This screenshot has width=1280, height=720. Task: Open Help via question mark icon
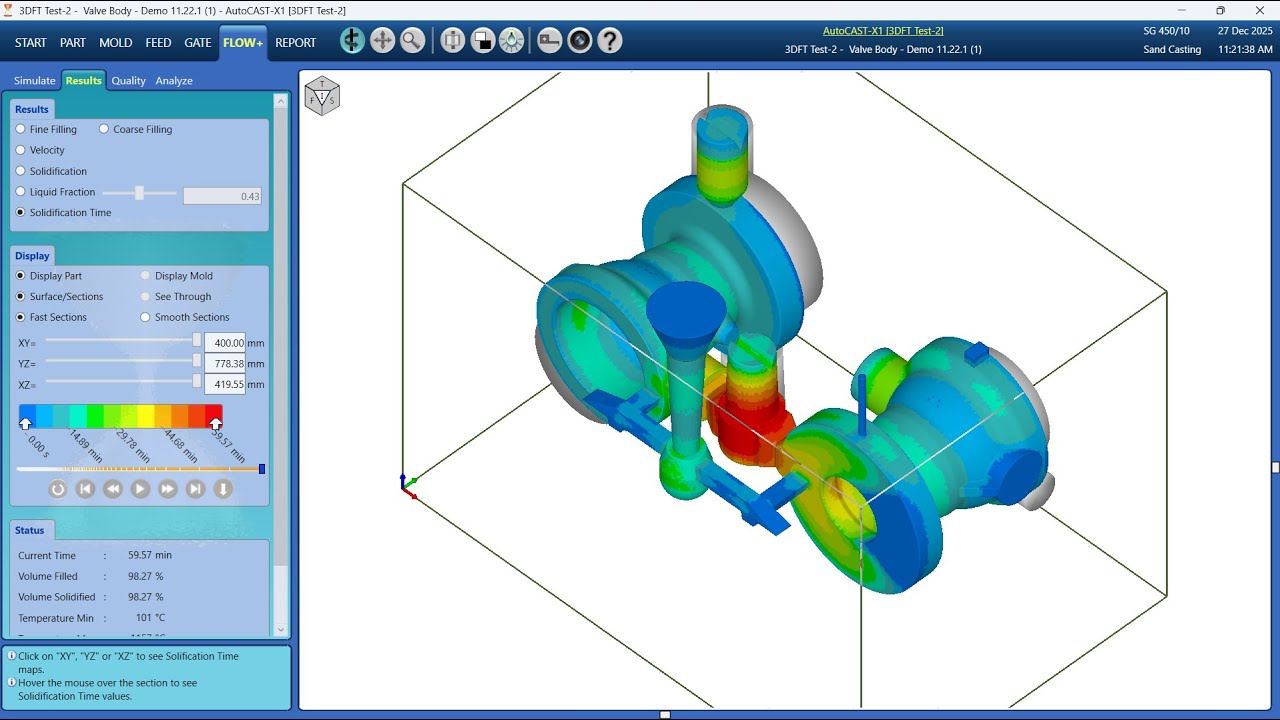[x=610, y=41]
